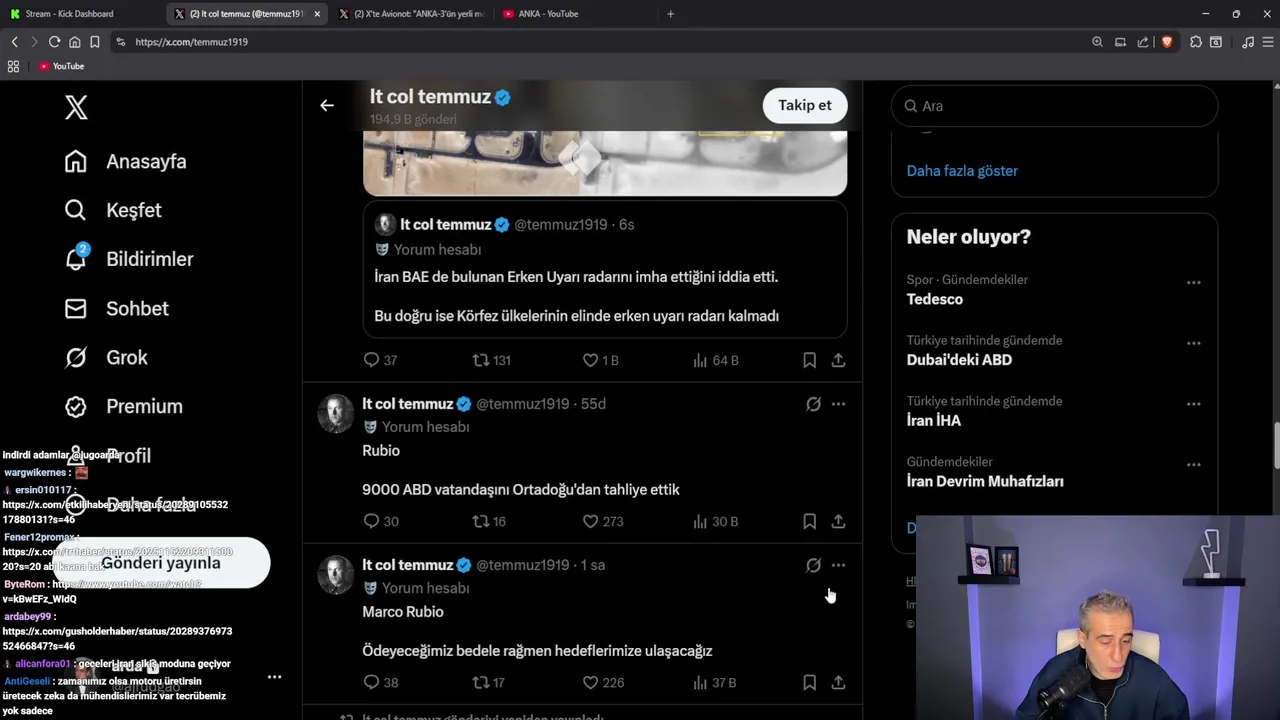Open the browser hamburger menu

click(1267, 42)
